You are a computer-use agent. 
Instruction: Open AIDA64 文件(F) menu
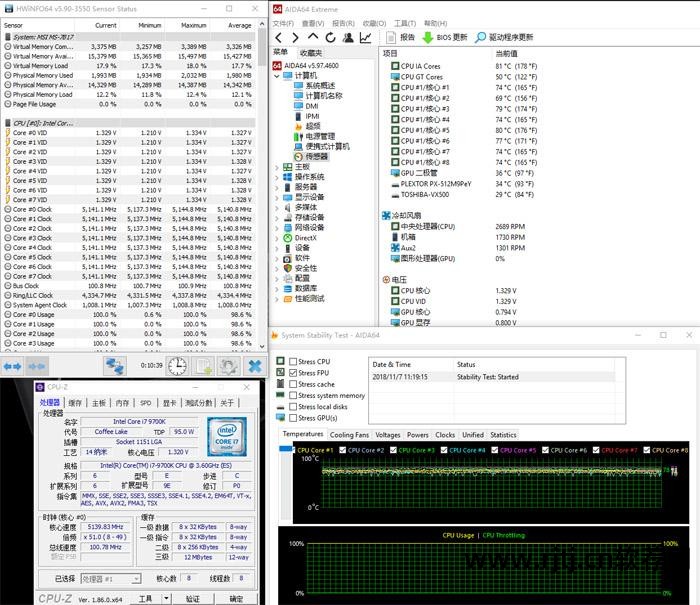(x=283, y=23)
